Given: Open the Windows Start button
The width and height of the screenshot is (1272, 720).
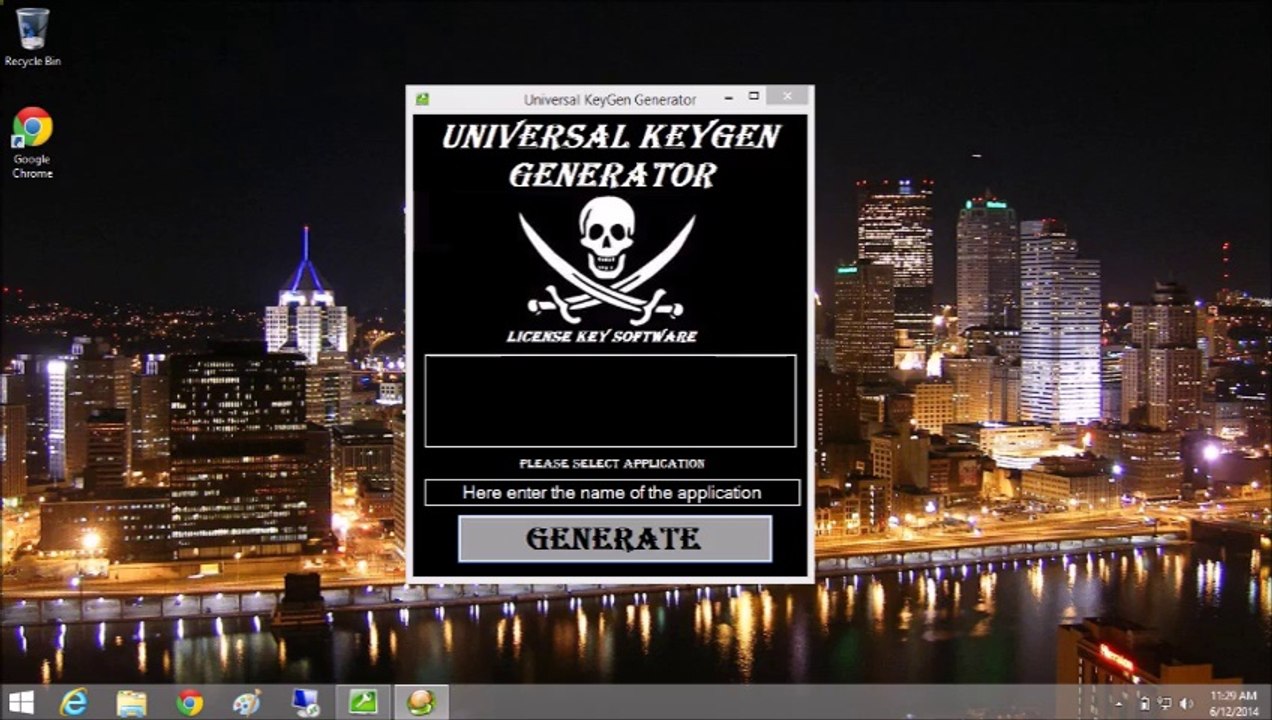Looking at the screenshot, I should pos(21,702).
